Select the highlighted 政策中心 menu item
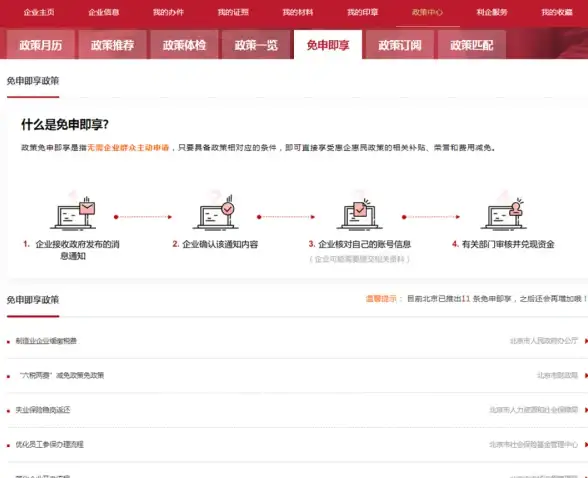 428,12
